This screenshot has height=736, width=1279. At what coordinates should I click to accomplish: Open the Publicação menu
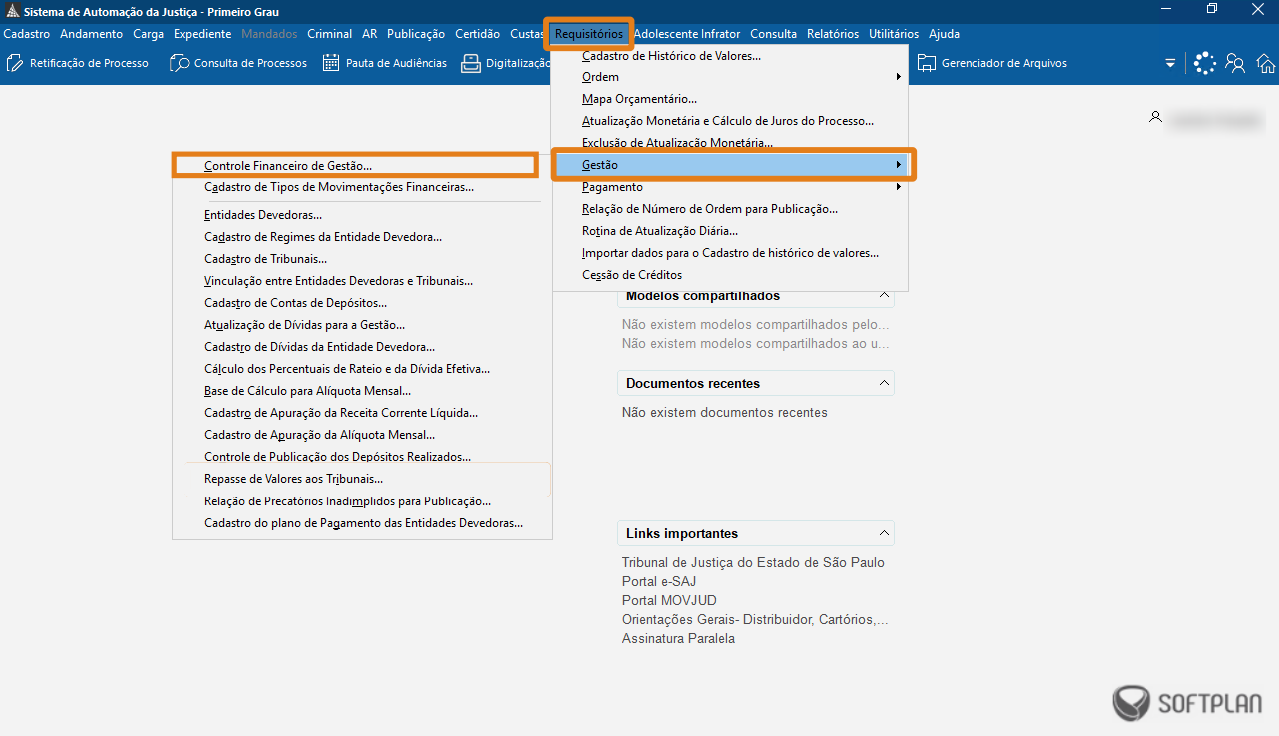coord(416,34)
